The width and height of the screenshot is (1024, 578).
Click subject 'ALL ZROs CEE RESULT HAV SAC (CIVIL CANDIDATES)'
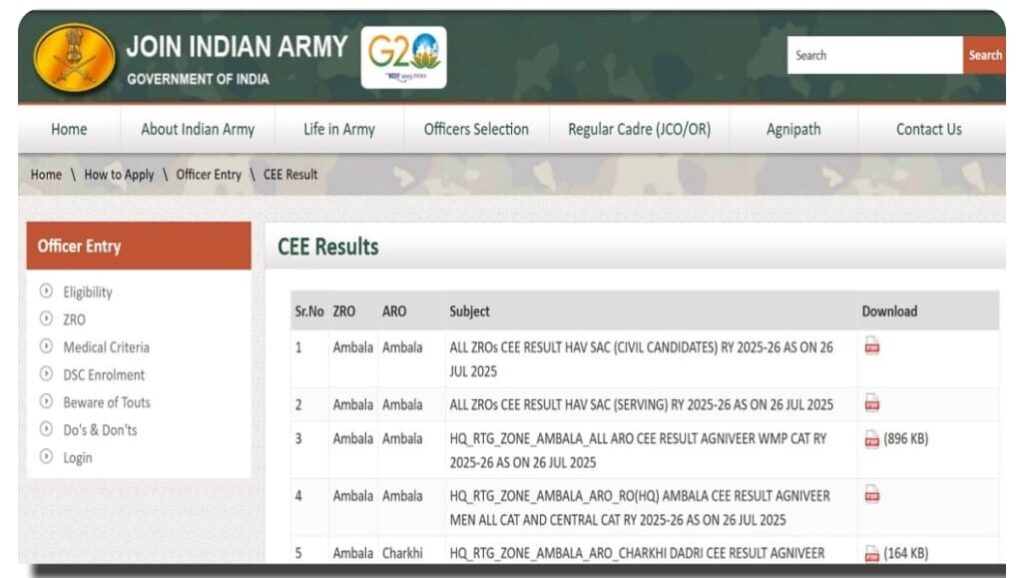click(x=641, y=359)
